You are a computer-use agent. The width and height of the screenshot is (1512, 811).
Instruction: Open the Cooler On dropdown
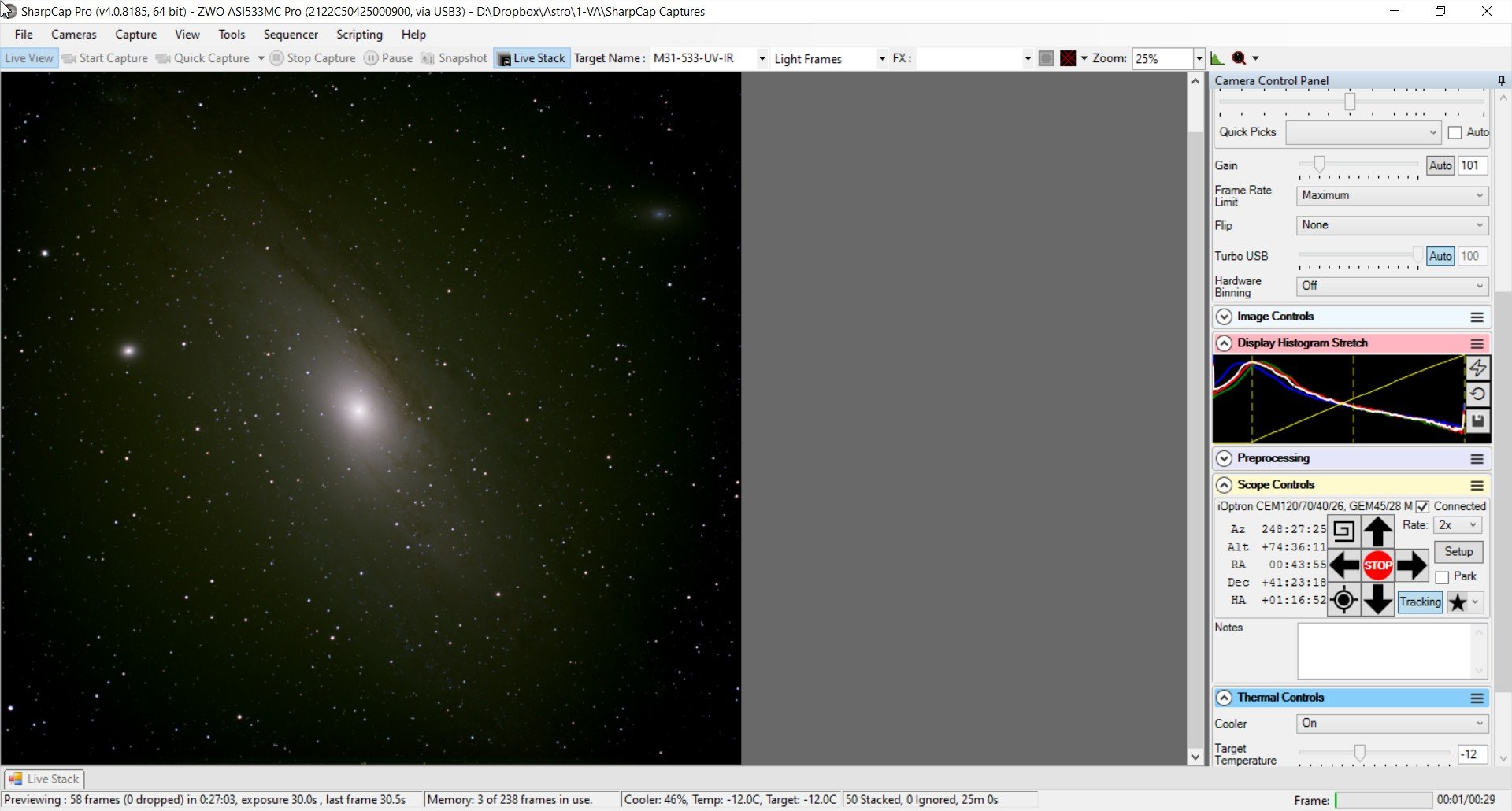coord(1392,724)
